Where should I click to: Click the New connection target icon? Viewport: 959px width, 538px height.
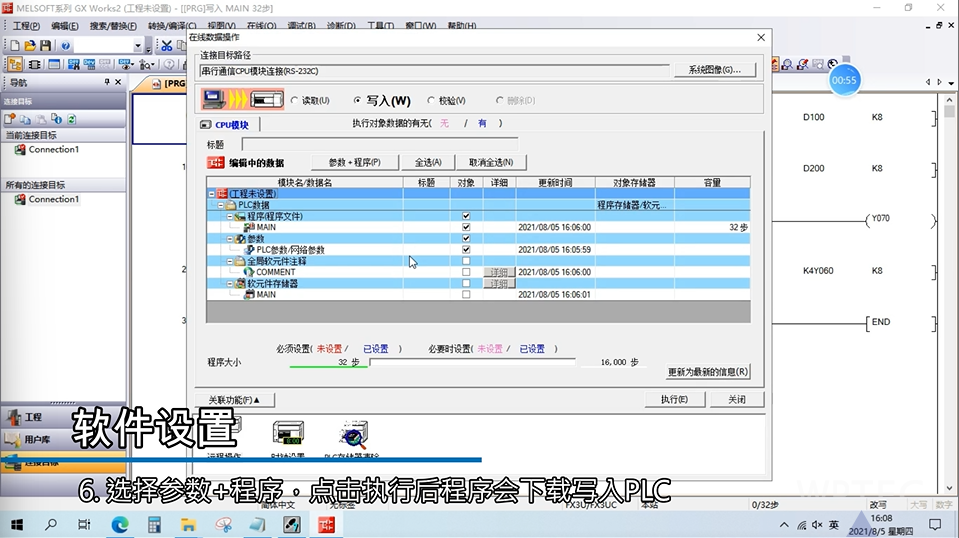[x=10, y=119]
